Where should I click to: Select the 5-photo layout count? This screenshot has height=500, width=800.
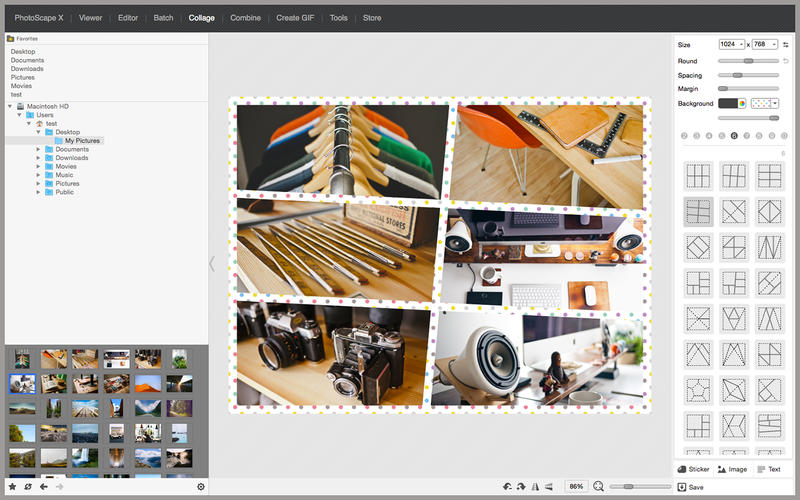[721, 135]
